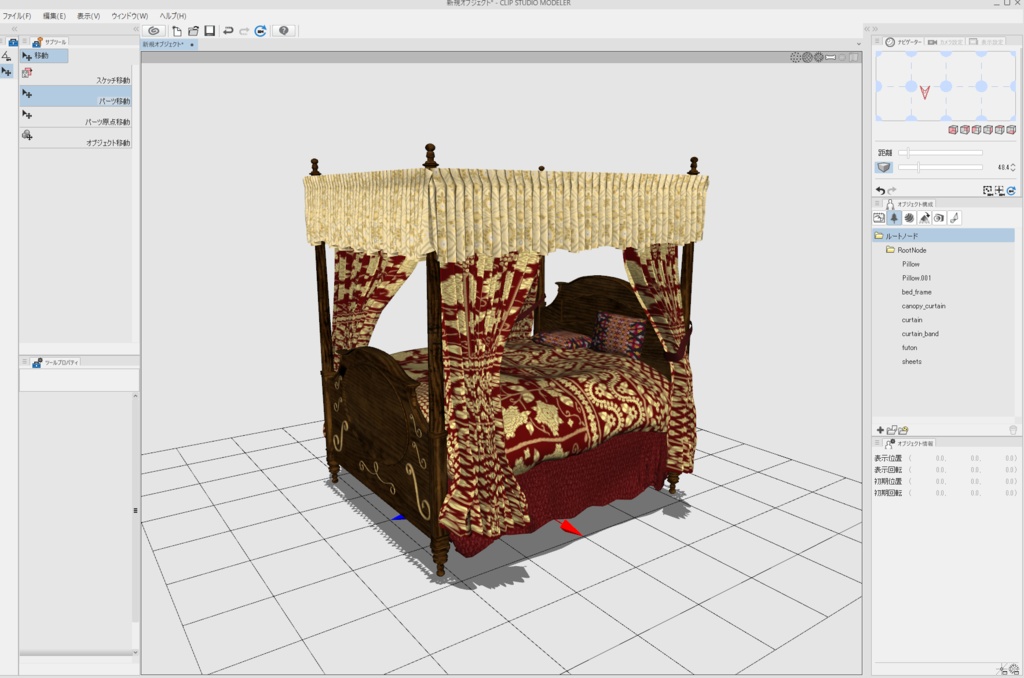
Task: Toggle the tree view button in object structure panel
Action: pyautogui.click(x=894, y=218)
